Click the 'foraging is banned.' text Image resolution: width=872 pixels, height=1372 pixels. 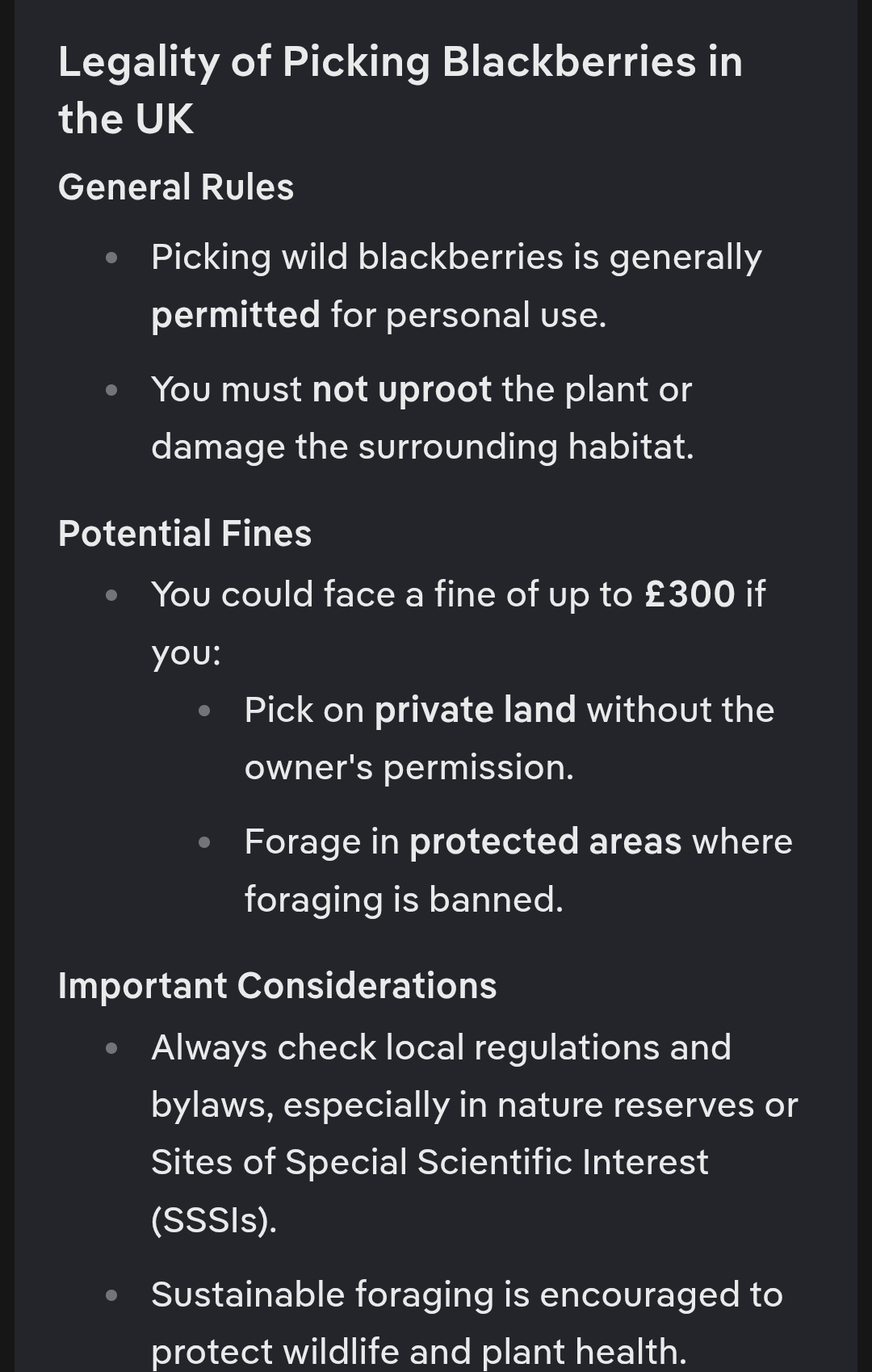point(404,900)
